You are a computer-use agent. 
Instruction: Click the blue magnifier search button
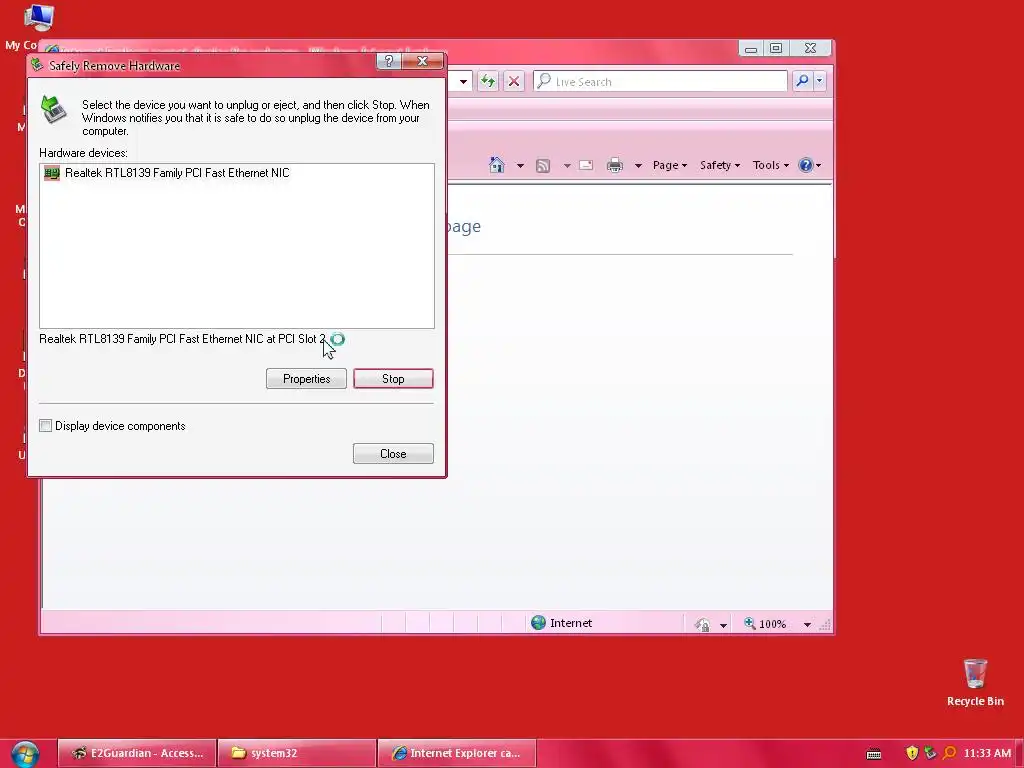(802, 81)
